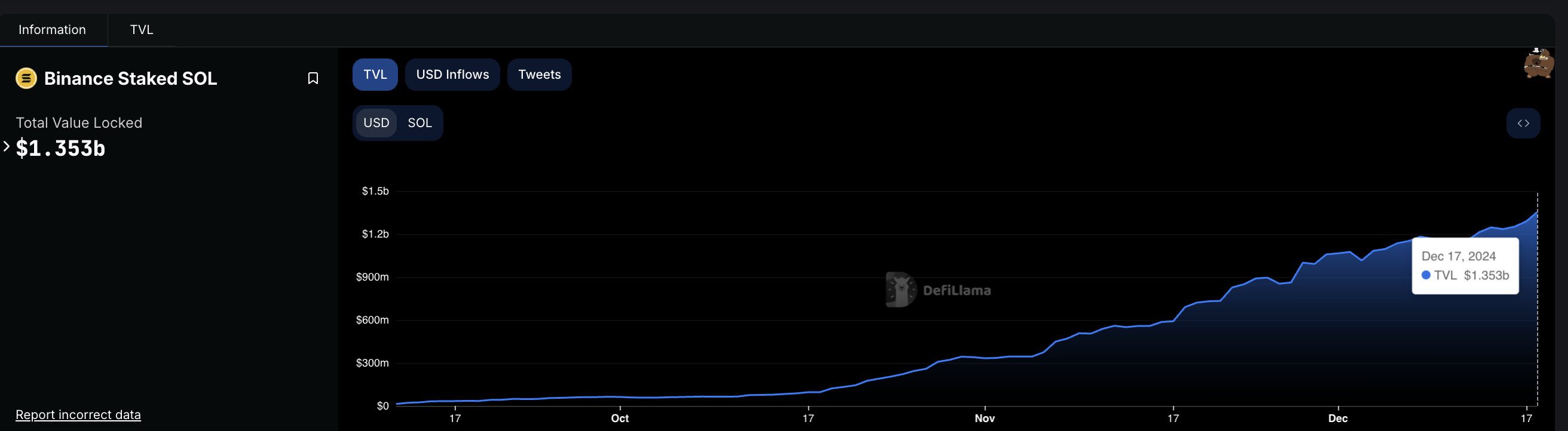Click the Dec 17, 2024 tooltip box
Screen dimensions: 1568x431
(x=1465, y=266)
